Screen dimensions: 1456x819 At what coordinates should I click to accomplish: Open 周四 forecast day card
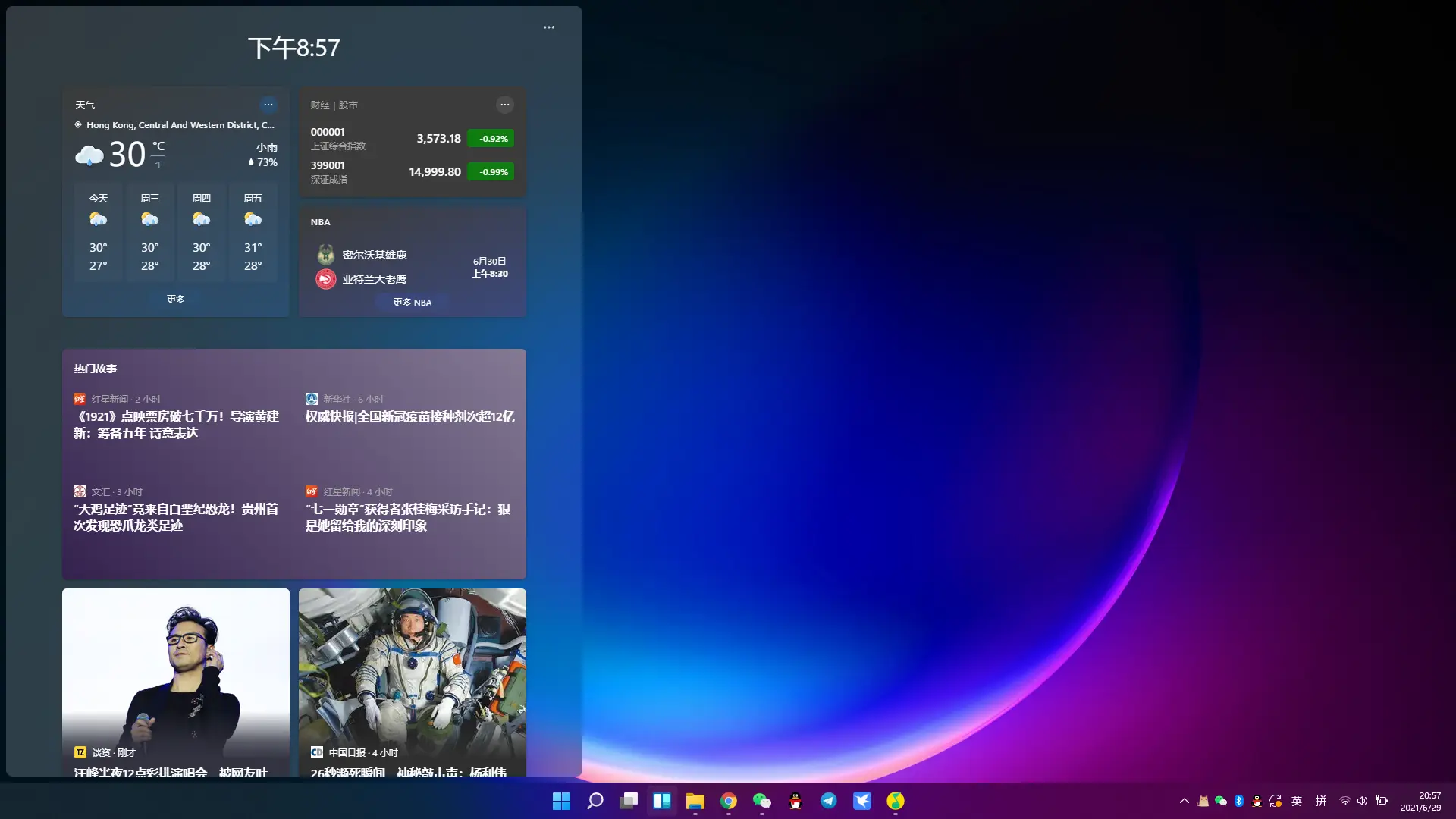202,232
